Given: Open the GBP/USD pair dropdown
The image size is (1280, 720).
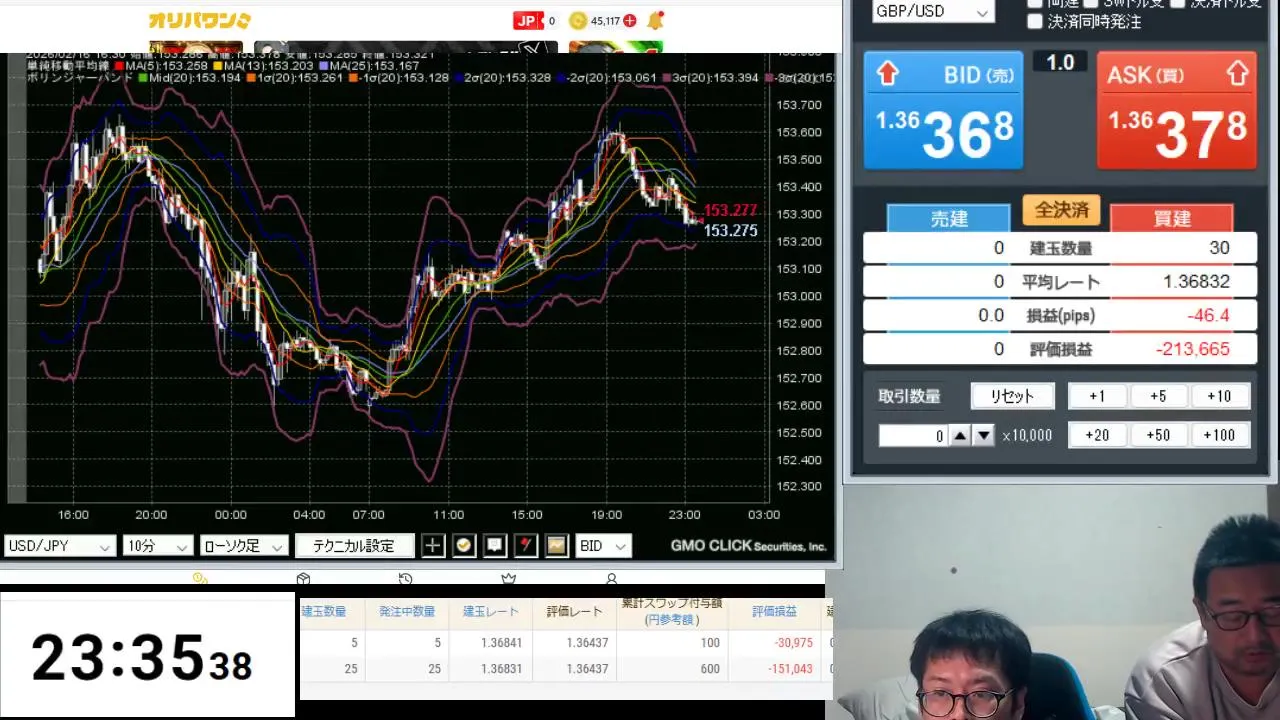Looking at the screenshot, I should (932, 11).
